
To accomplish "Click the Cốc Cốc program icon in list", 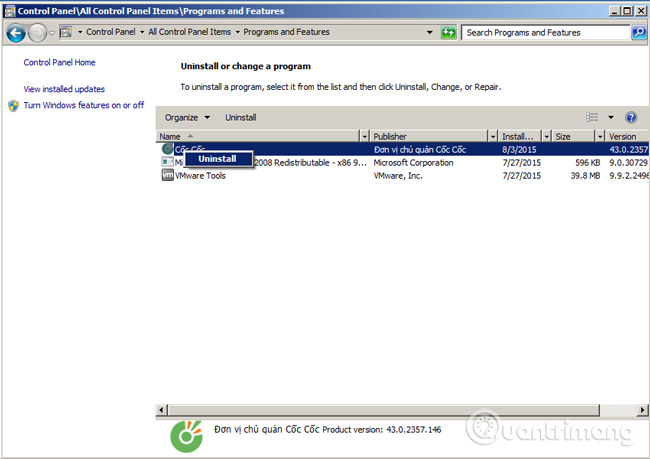I will (167, 149).
